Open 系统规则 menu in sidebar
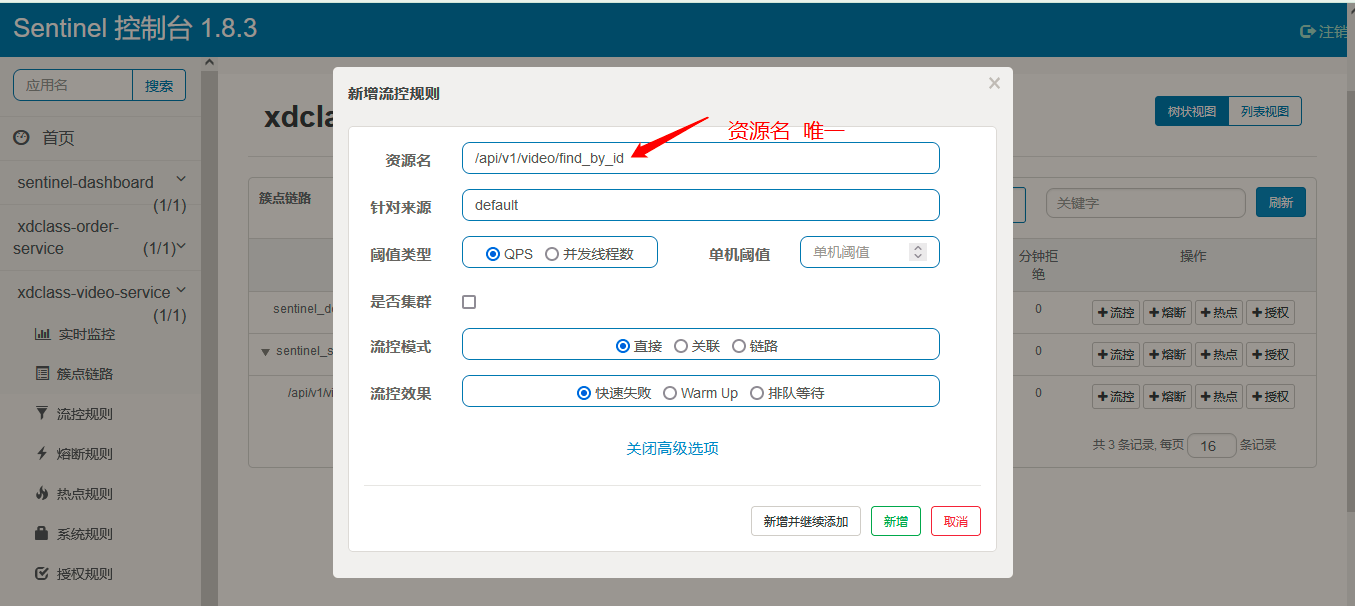 (x=85, y=534)
